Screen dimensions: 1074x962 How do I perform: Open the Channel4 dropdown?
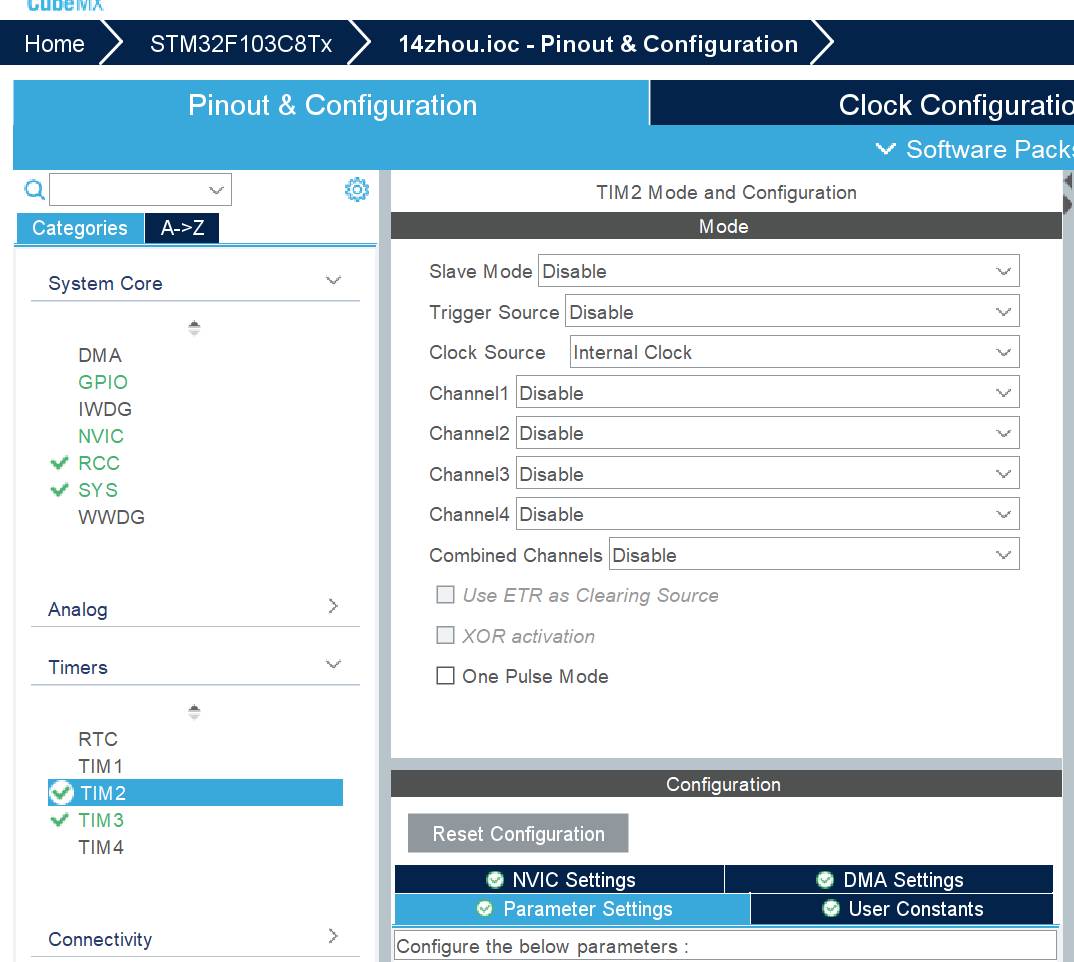coord(768,514)
